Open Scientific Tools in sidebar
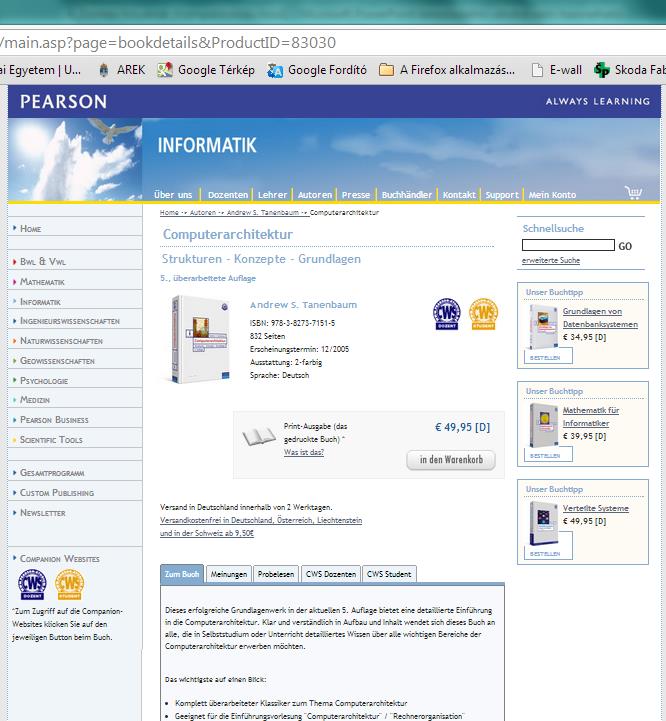The height and width of the screenshot is (721, 666). [x=51, y=440]
